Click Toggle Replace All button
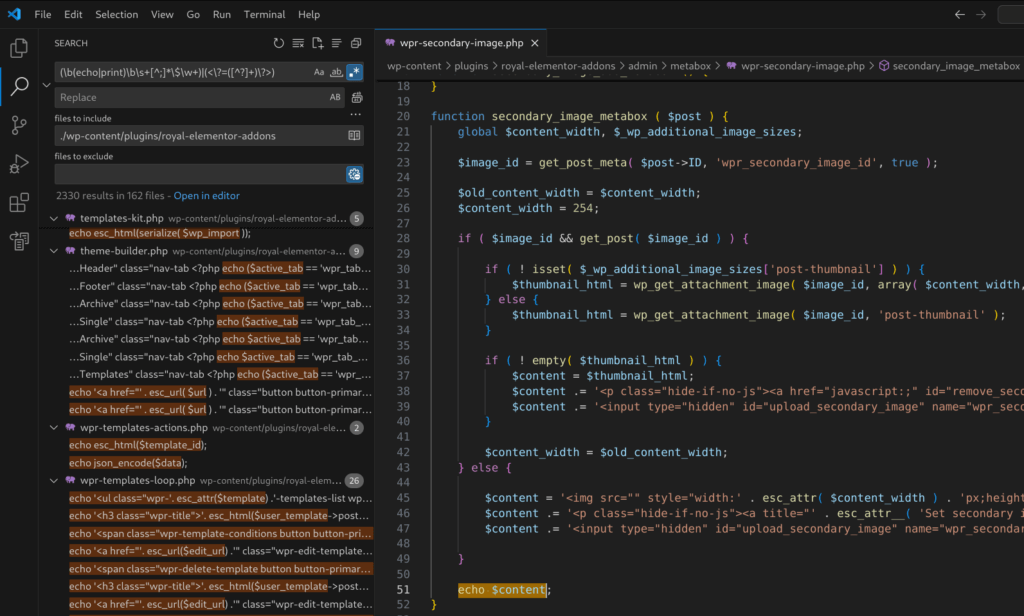Viewport: 1024px width, 616px height. [356, 97]
